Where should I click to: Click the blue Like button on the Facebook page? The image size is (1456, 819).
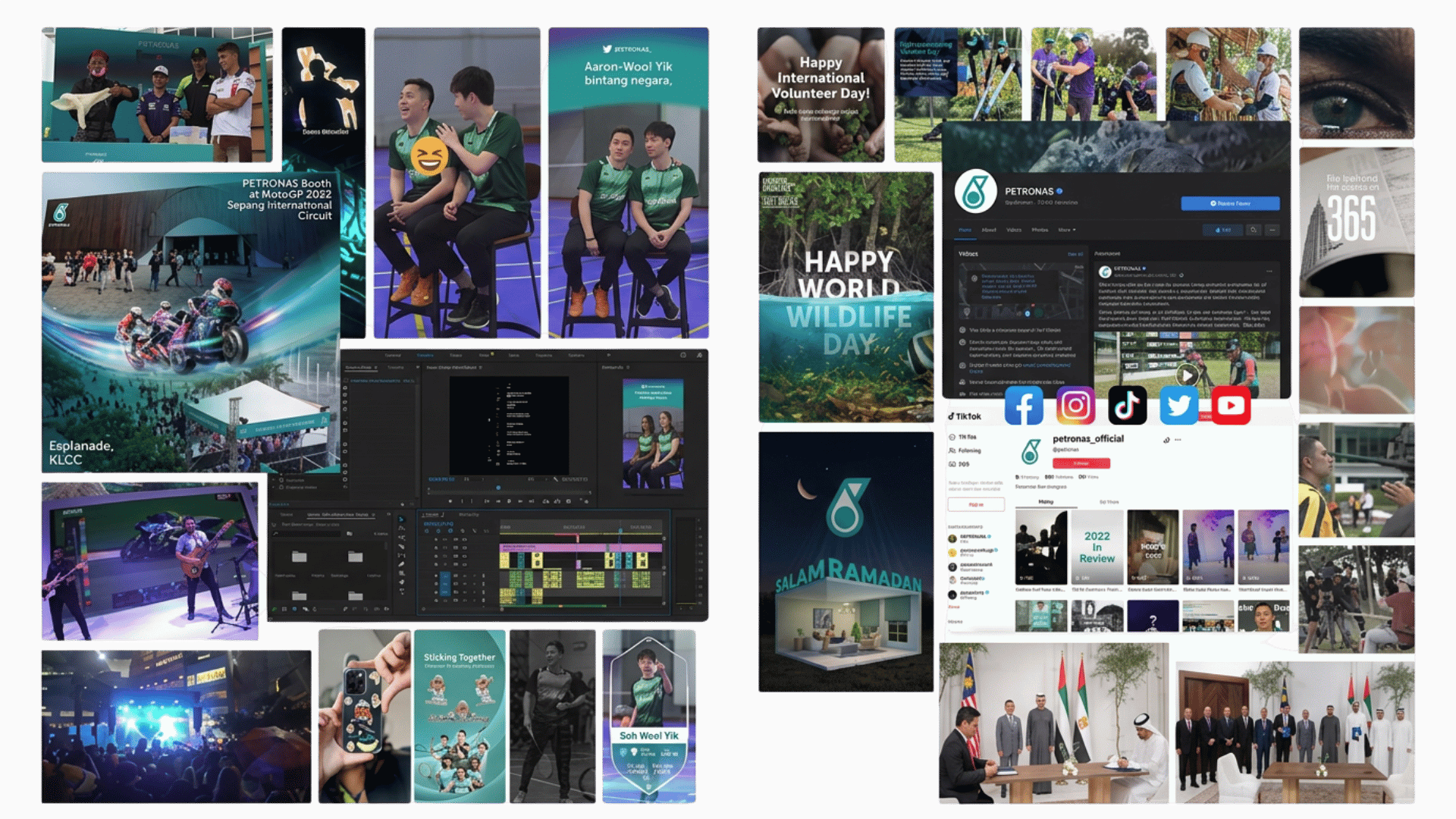point(1223,230)
